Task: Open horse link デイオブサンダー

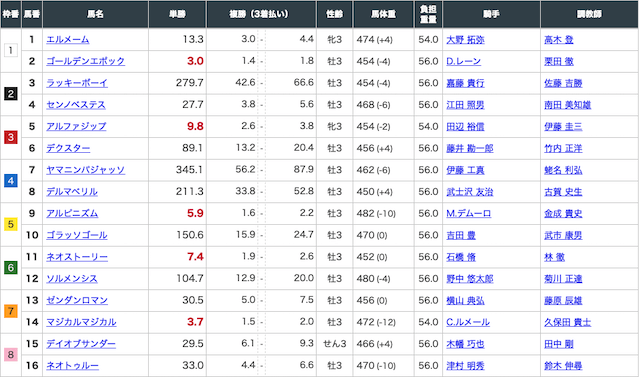Action: click(81, 344)
